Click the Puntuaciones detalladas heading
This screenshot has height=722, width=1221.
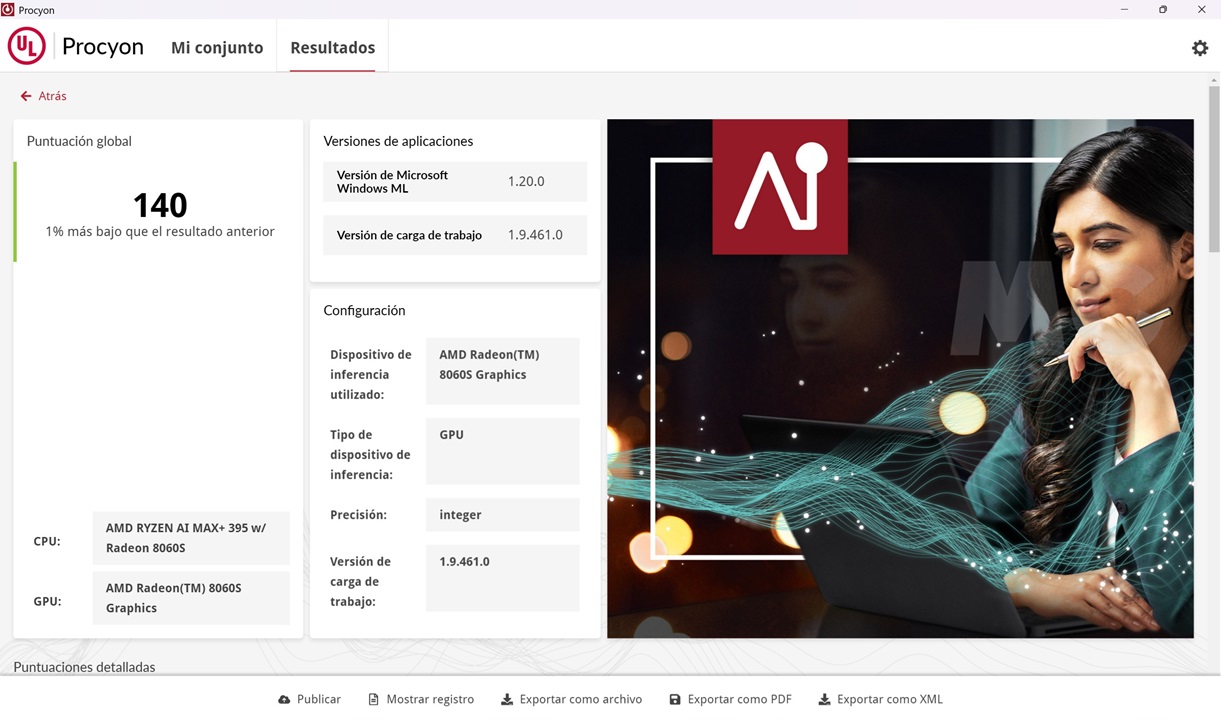click(x=84, y=667)
